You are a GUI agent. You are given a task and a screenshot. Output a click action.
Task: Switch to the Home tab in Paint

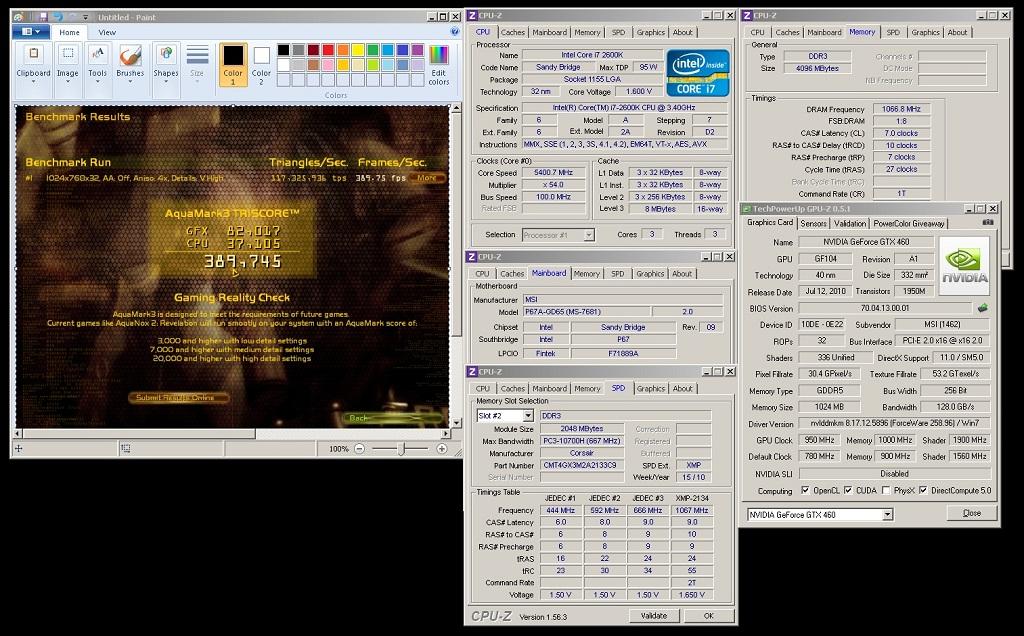point(69,32)
